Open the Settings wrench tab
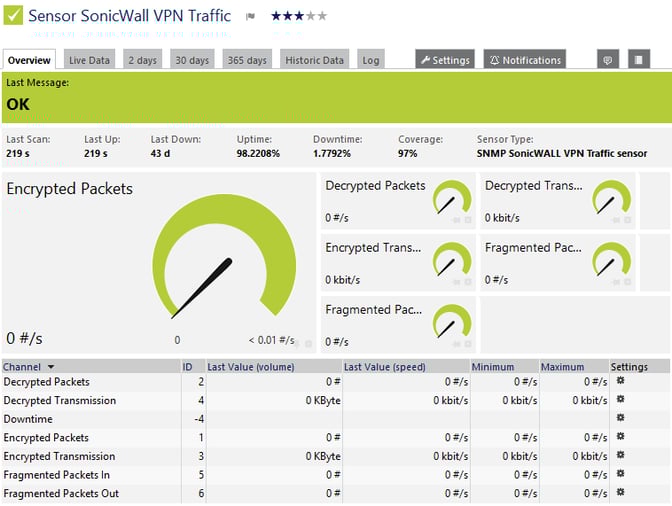The image size is (672, 506). pos(445,60)
